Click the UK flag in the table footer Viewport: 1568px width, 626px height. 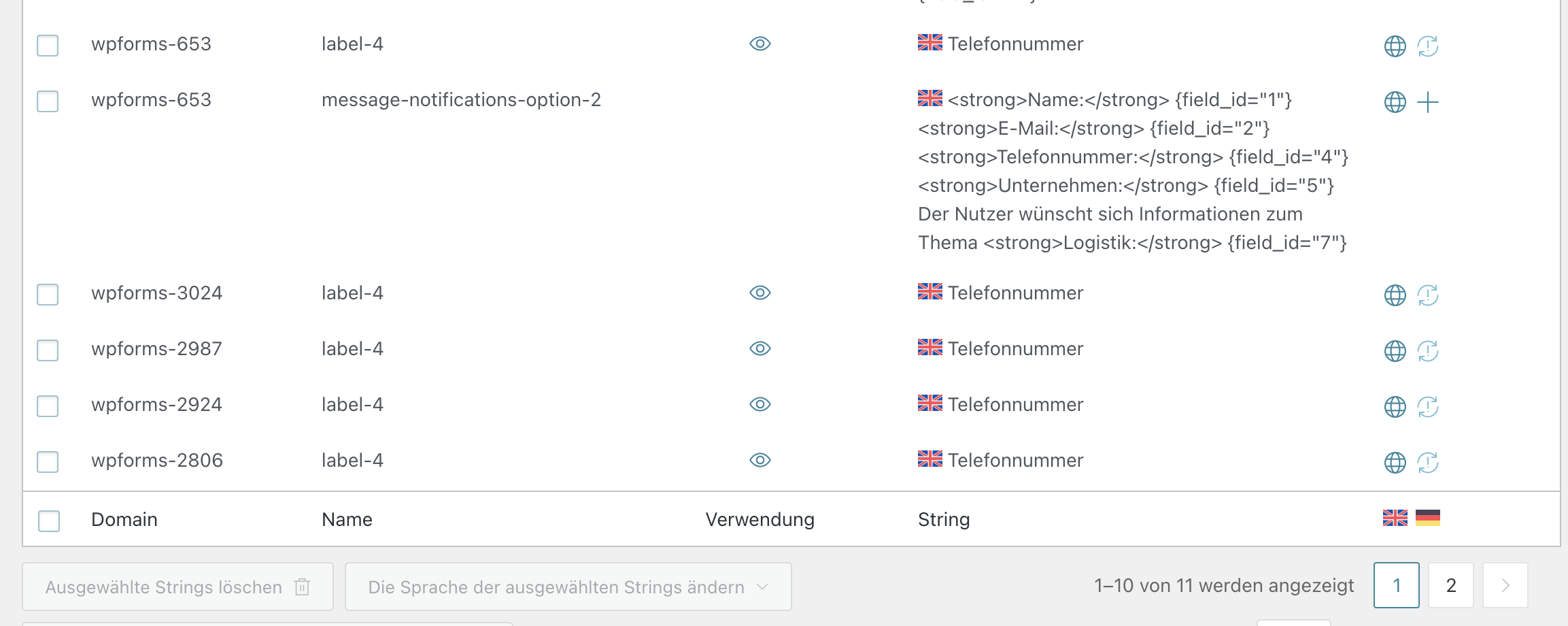coord(1395,518)
